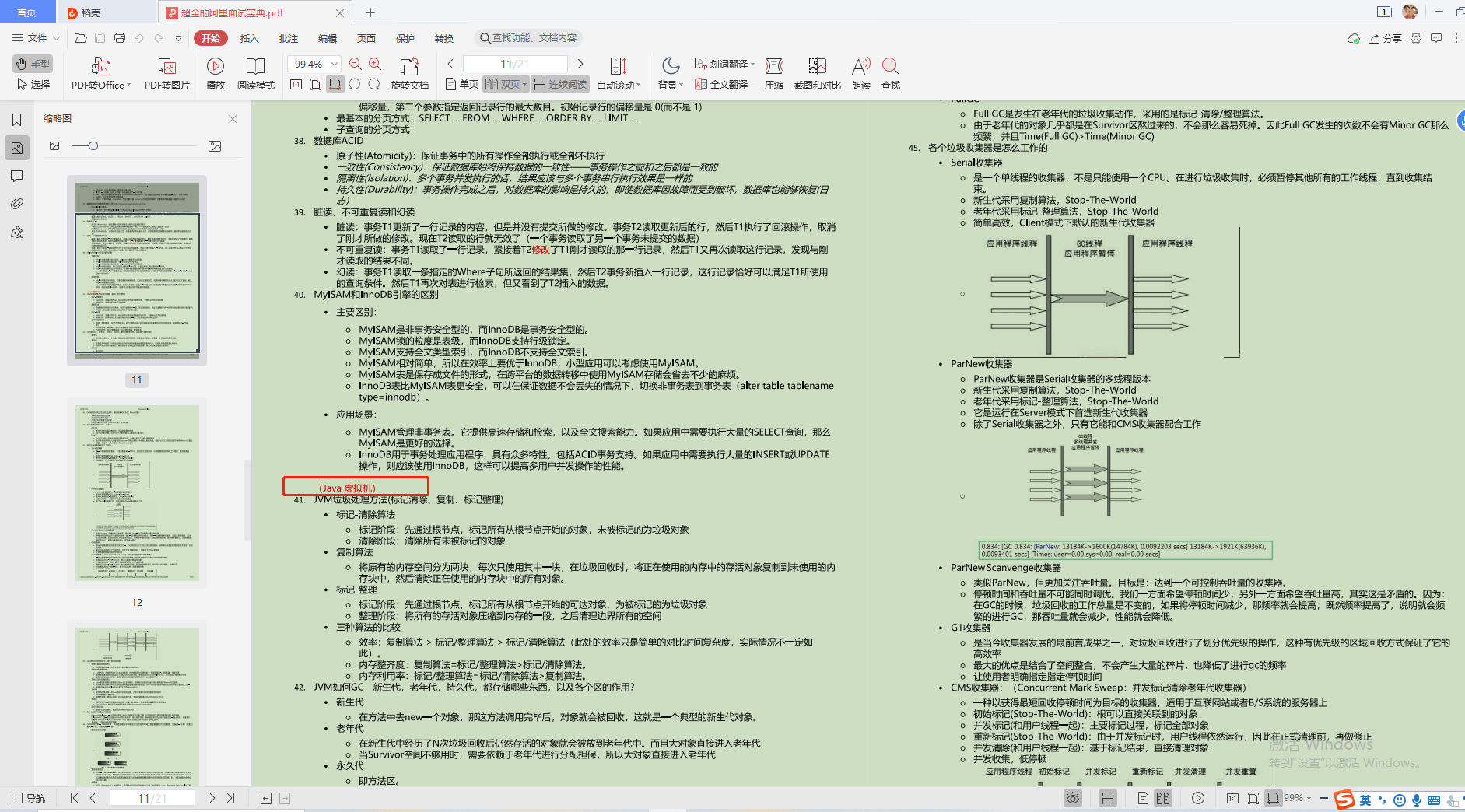Compress the PDF (压缩)
Screen dimensions: 1465x812
774,74
